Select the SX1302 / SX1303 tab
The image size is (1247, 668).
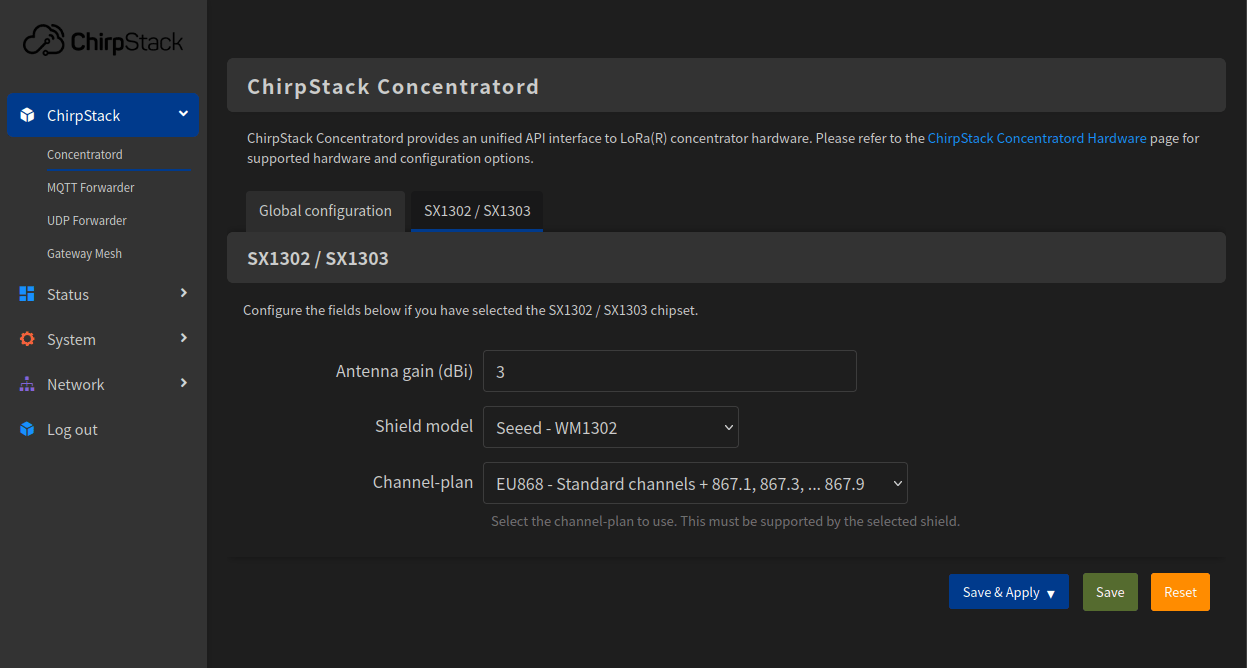[x=477, y=211]
